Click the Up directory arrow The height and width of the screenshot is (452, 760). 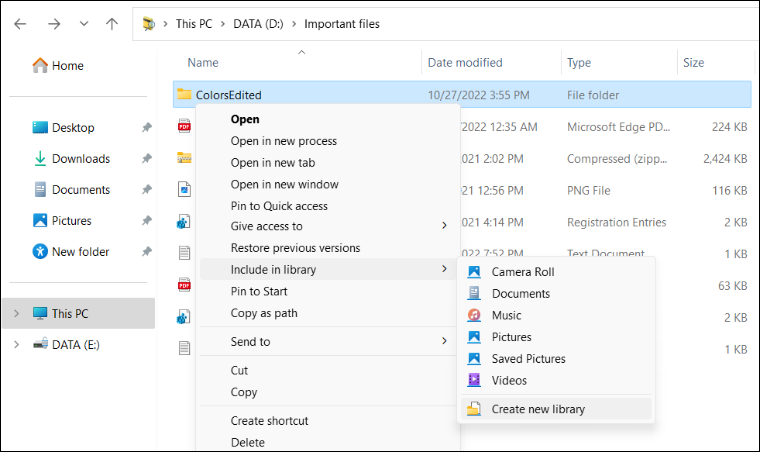pyautogui.click(x=112, y=23)
